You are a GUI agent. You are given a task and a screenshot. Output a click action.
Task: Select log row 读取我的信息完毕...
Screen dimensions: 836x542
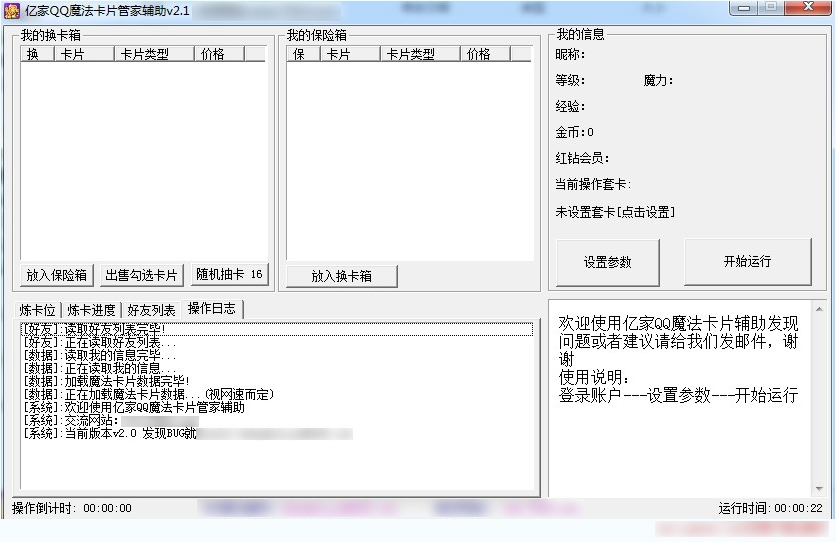pyautogui.click(x=277, y=355)
